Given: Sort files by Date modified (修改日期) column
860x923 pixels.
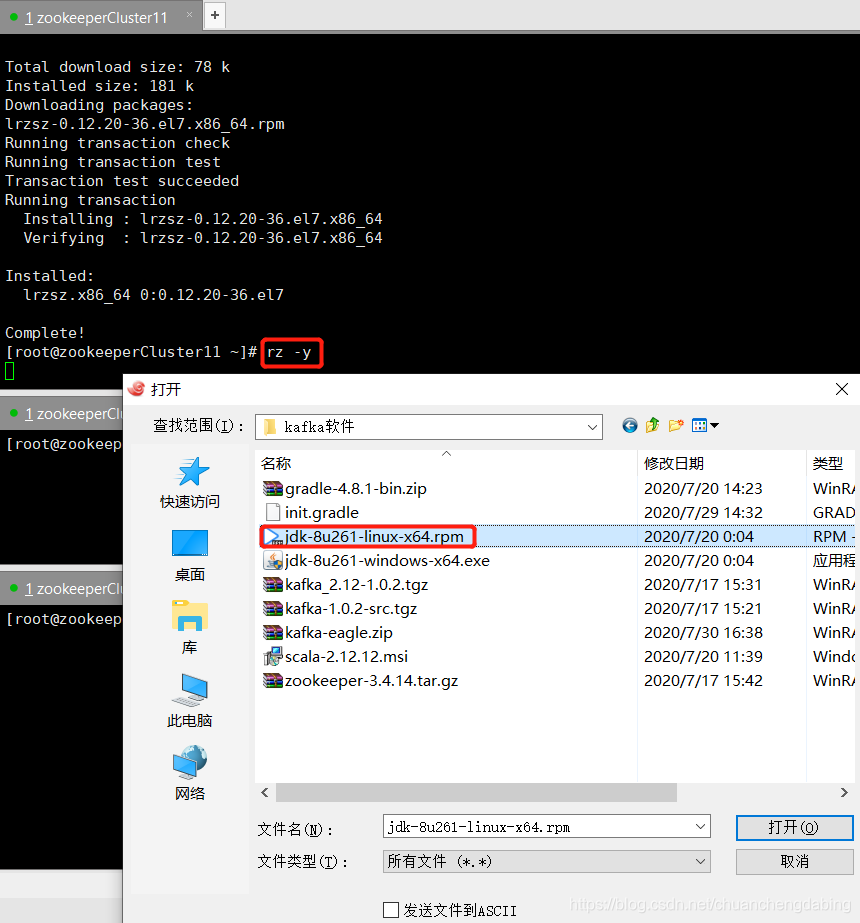Looking at the screenshot, I should (722, 463).
